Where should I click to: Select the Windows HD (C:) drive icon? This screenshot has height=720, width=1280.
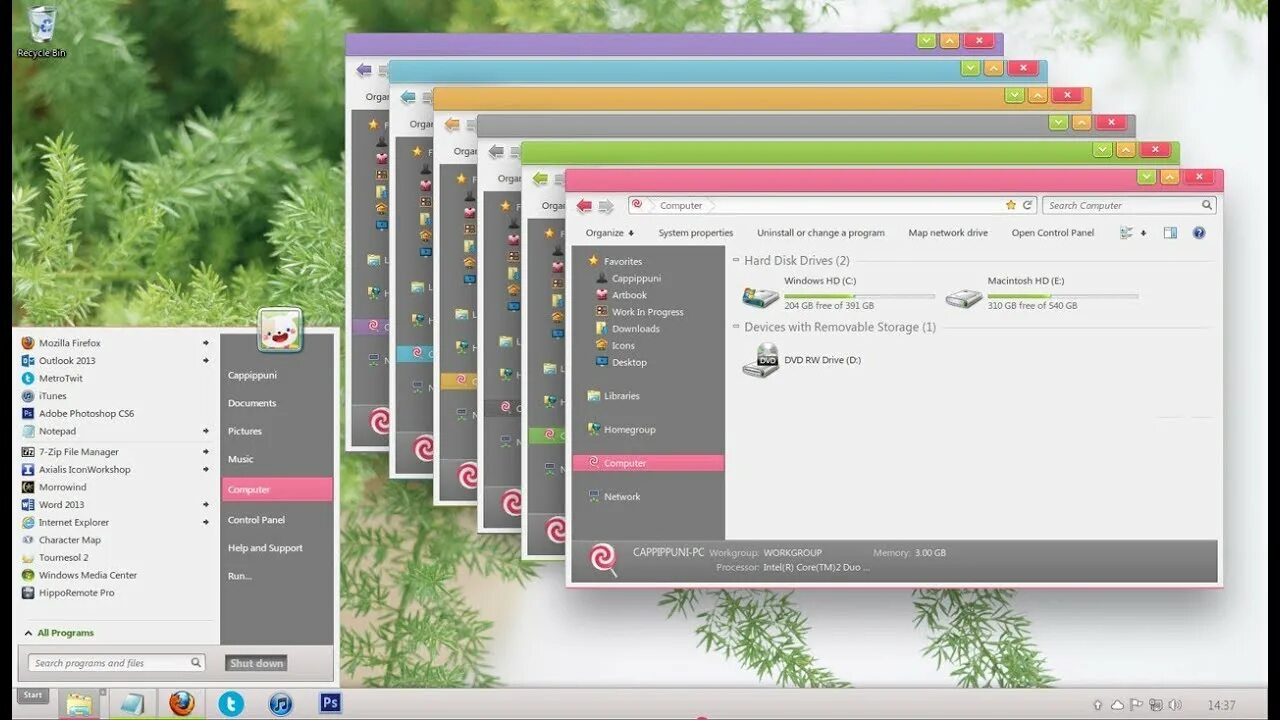click(761, 296)
